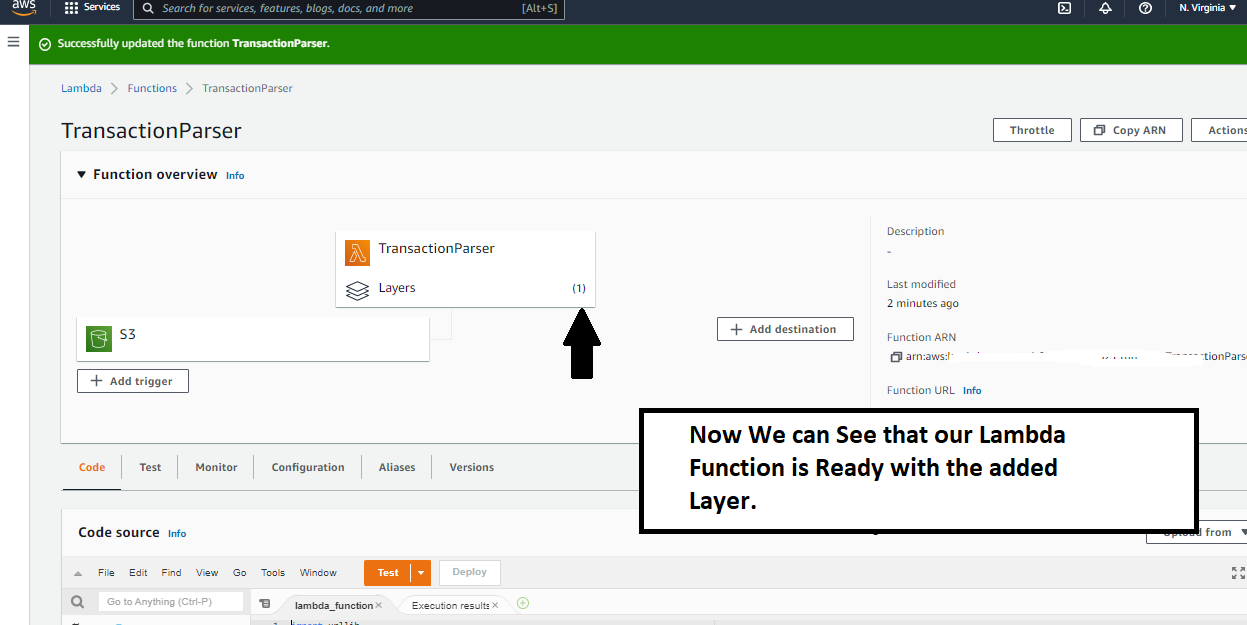Close the lambda_function editor tab

pos(379,605)
